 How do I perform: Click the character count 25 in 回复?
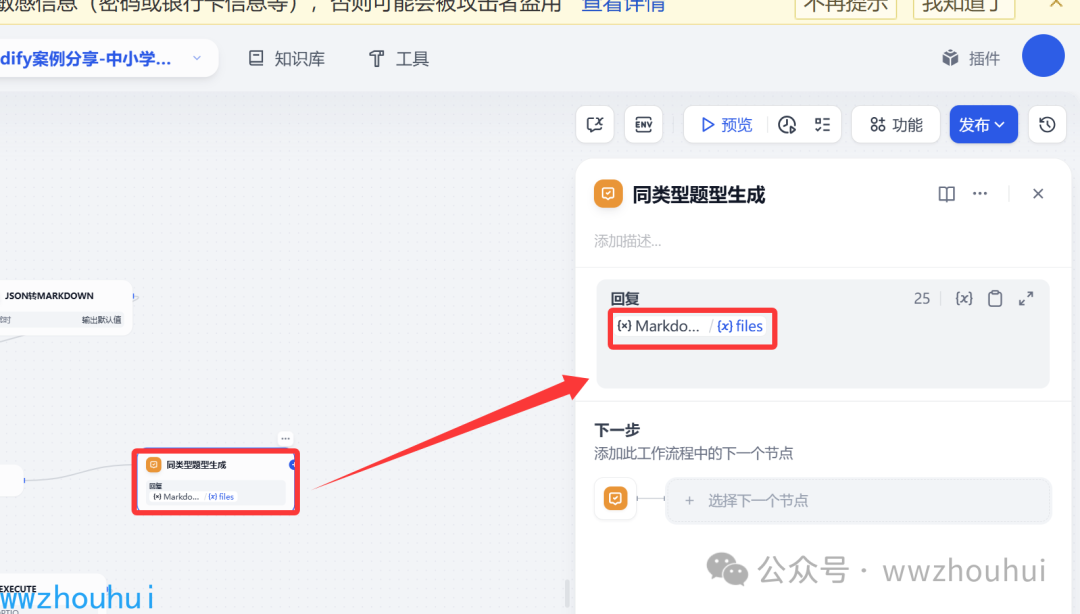pos(922,298)
